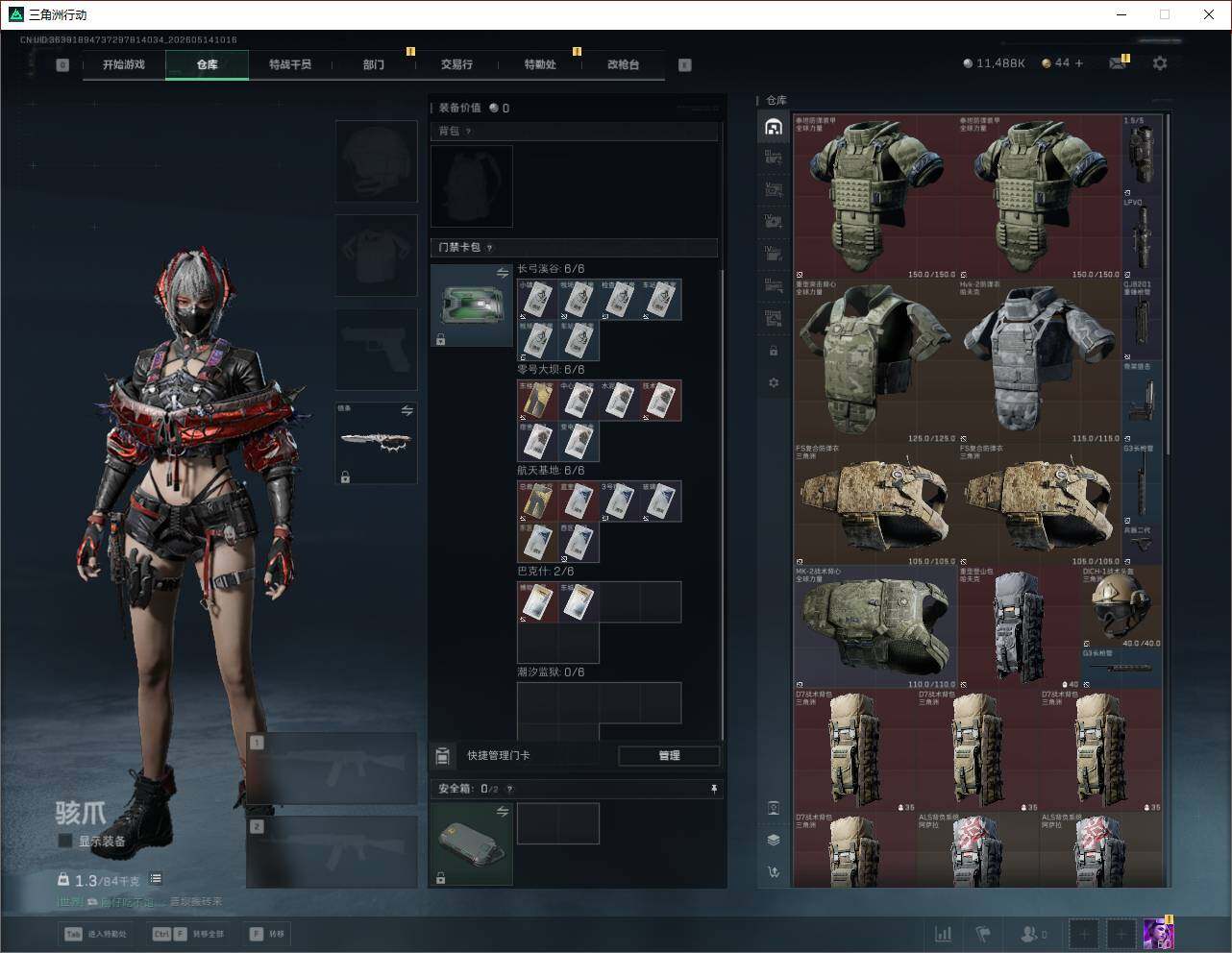1232x953 pixels.
Task: Select the 仓库 tab
Action: coord(208,64)
